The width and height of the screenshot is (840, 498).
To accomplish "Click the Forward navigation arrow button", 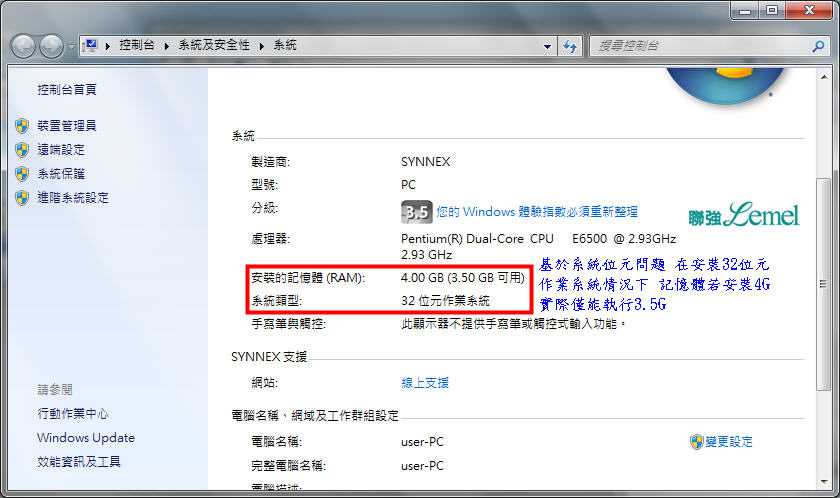I will (51, 46).
